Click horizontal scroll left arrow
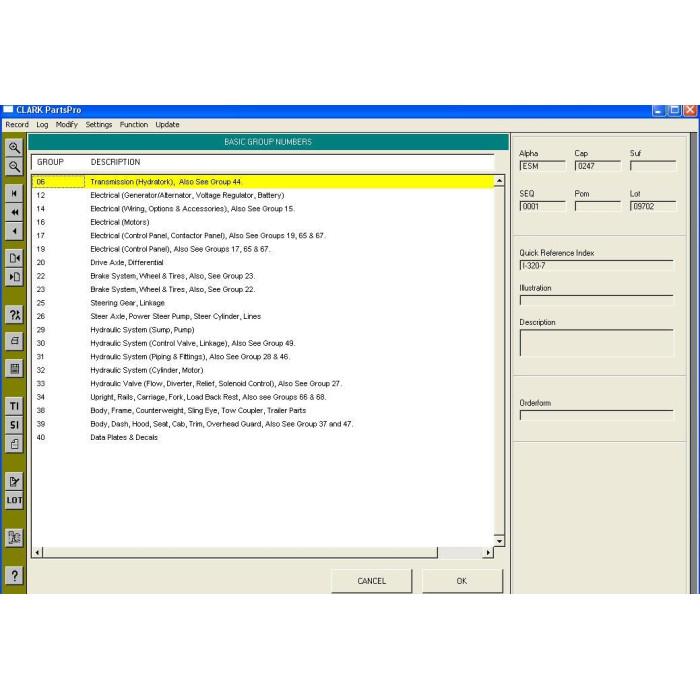 tap(38, 553)
